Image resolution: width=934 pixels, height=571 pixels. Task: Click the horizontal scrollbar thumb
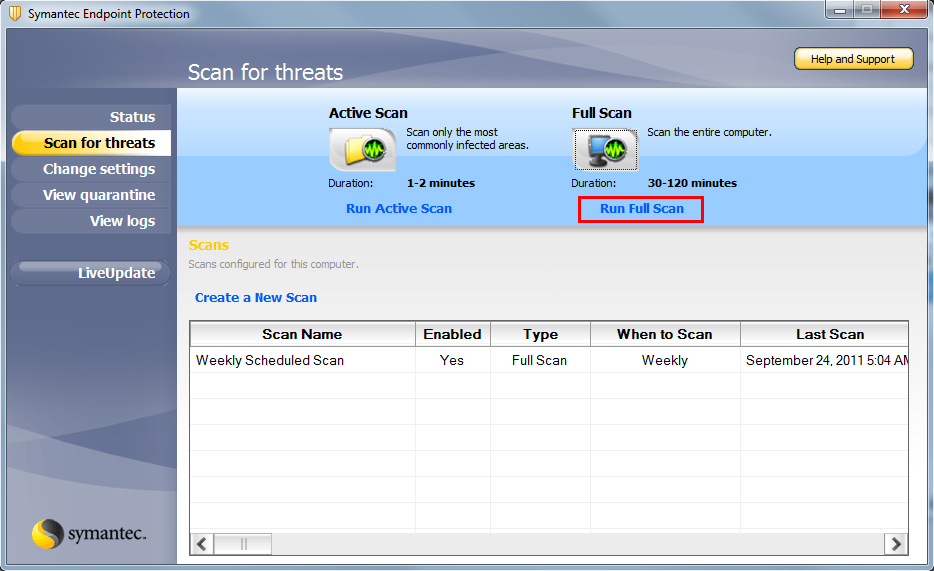(243, 544)
